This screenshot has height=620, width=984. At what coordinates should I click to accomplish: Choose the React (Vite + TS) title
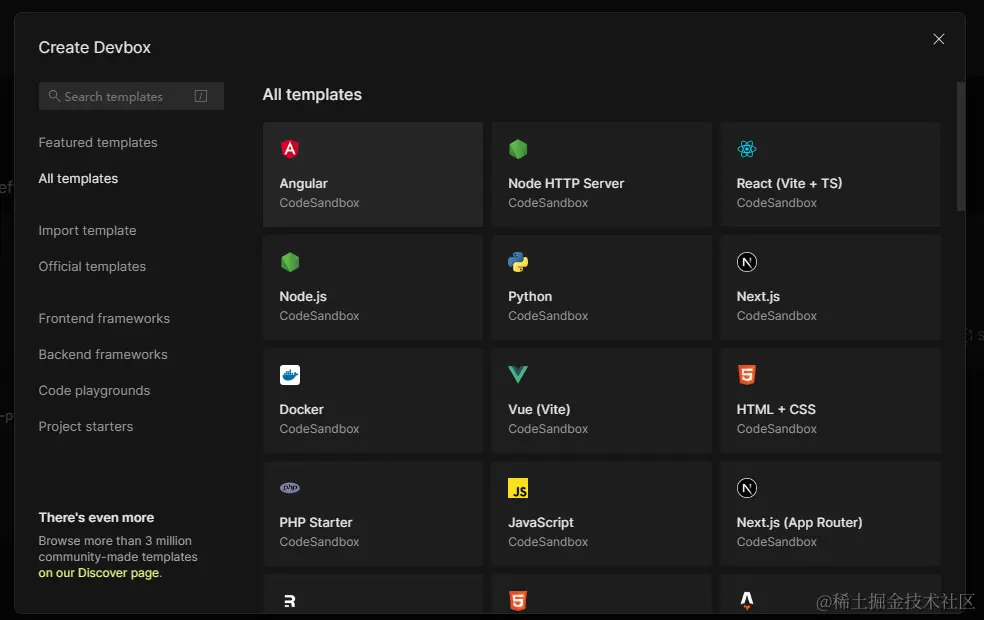click(x=789, y=183)
